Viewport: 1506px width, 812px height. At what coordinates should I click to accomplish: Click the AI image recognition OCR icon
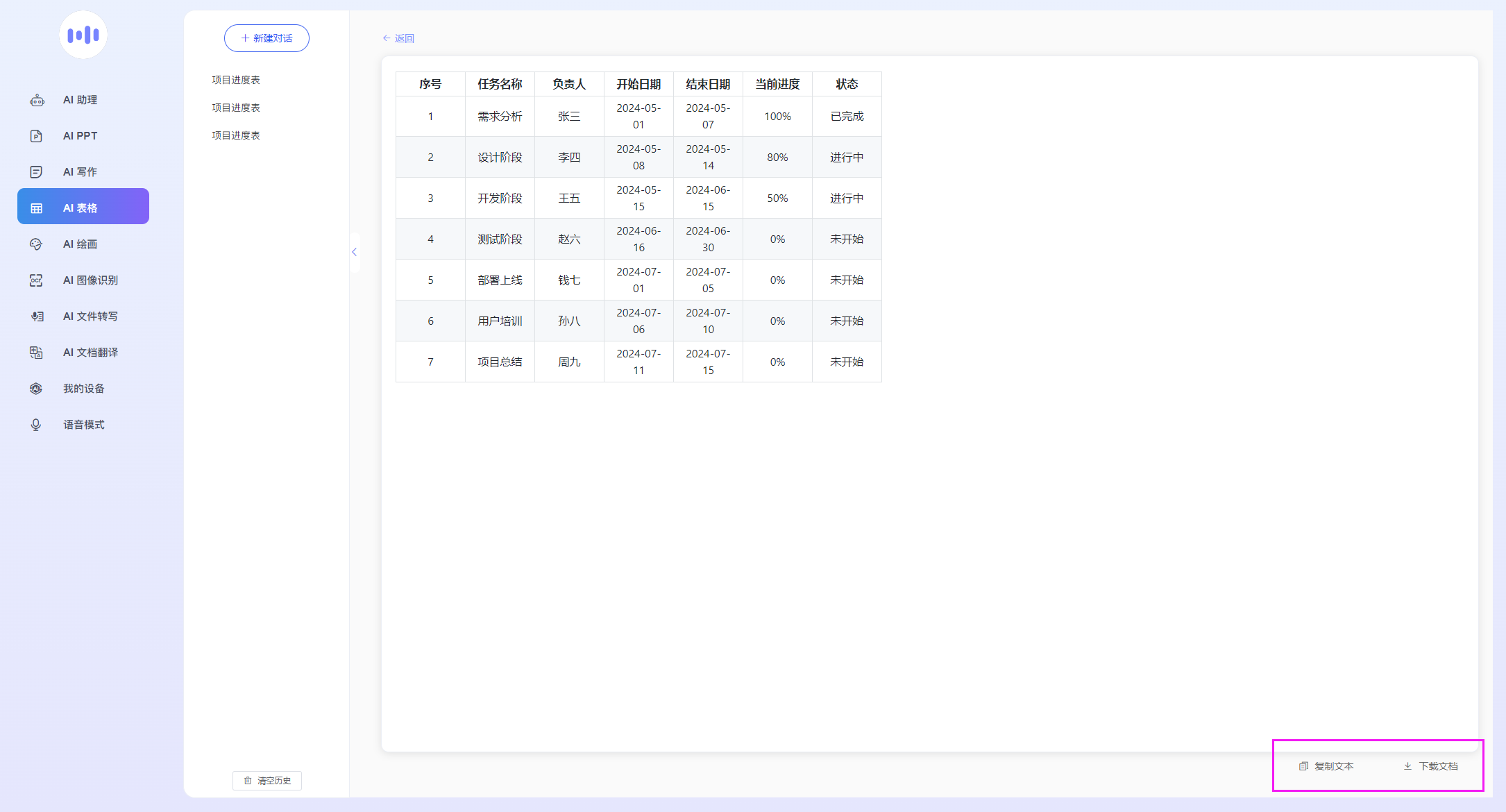[x=37, y=280]
